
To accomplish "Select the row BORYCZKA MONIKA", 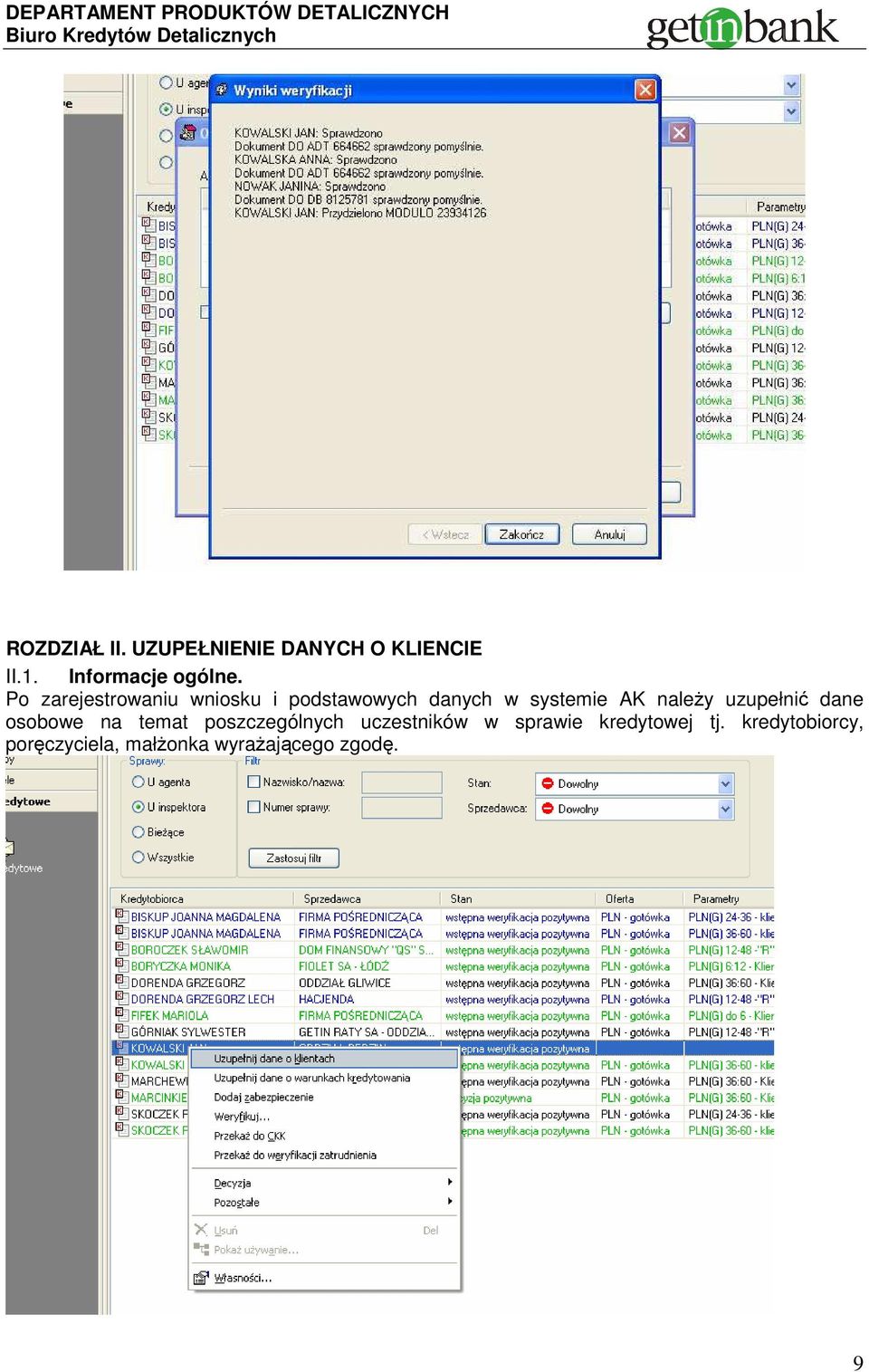I will (444, 966).
